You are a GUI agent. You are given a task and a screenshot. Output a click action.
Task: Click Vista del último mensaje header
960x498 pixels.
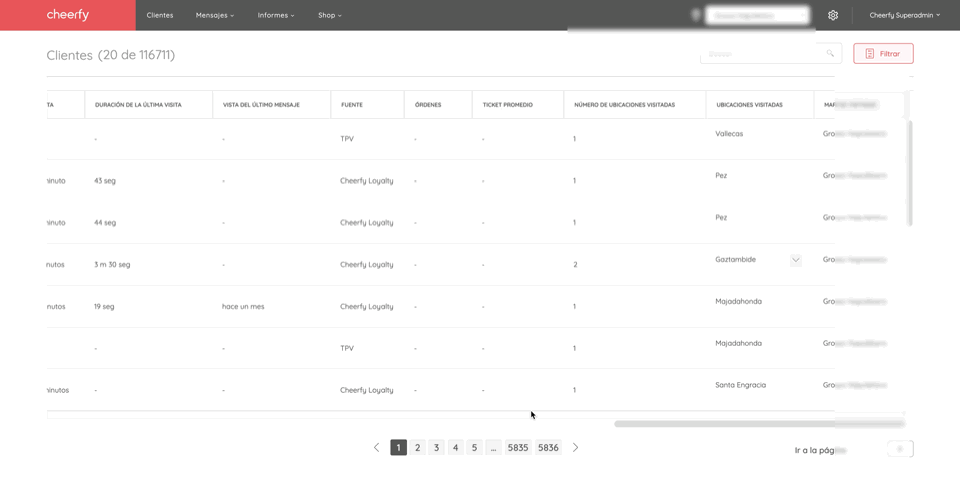(x=261, y=105)
